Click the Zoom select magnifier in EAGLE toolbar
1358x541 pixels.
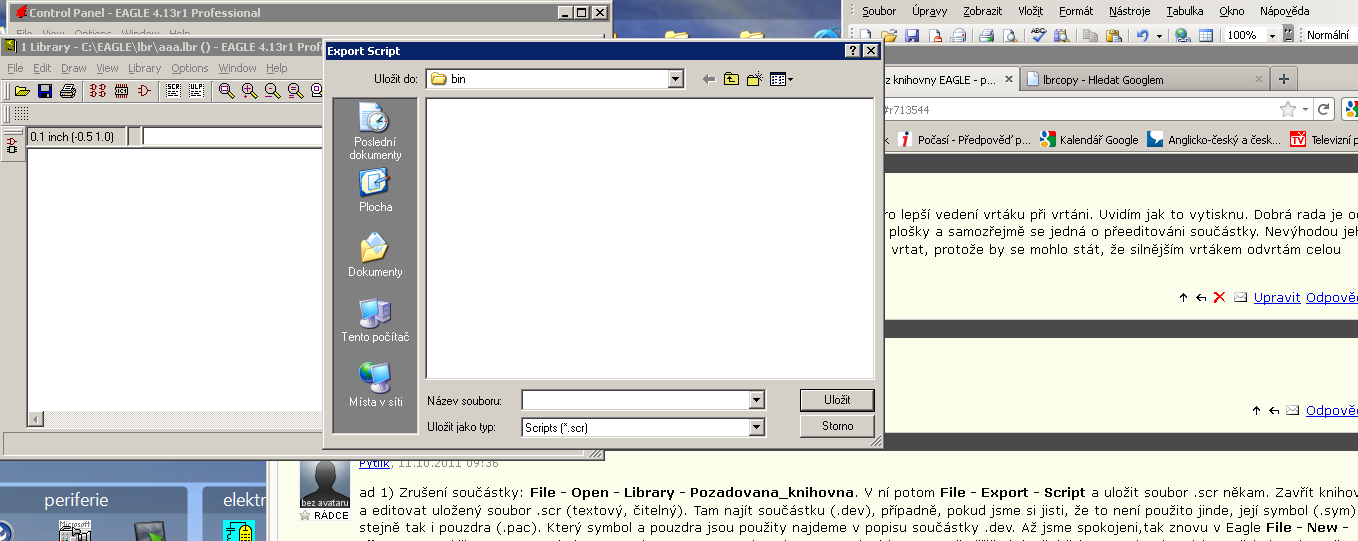pyautogui.click(x=295, y=91)
